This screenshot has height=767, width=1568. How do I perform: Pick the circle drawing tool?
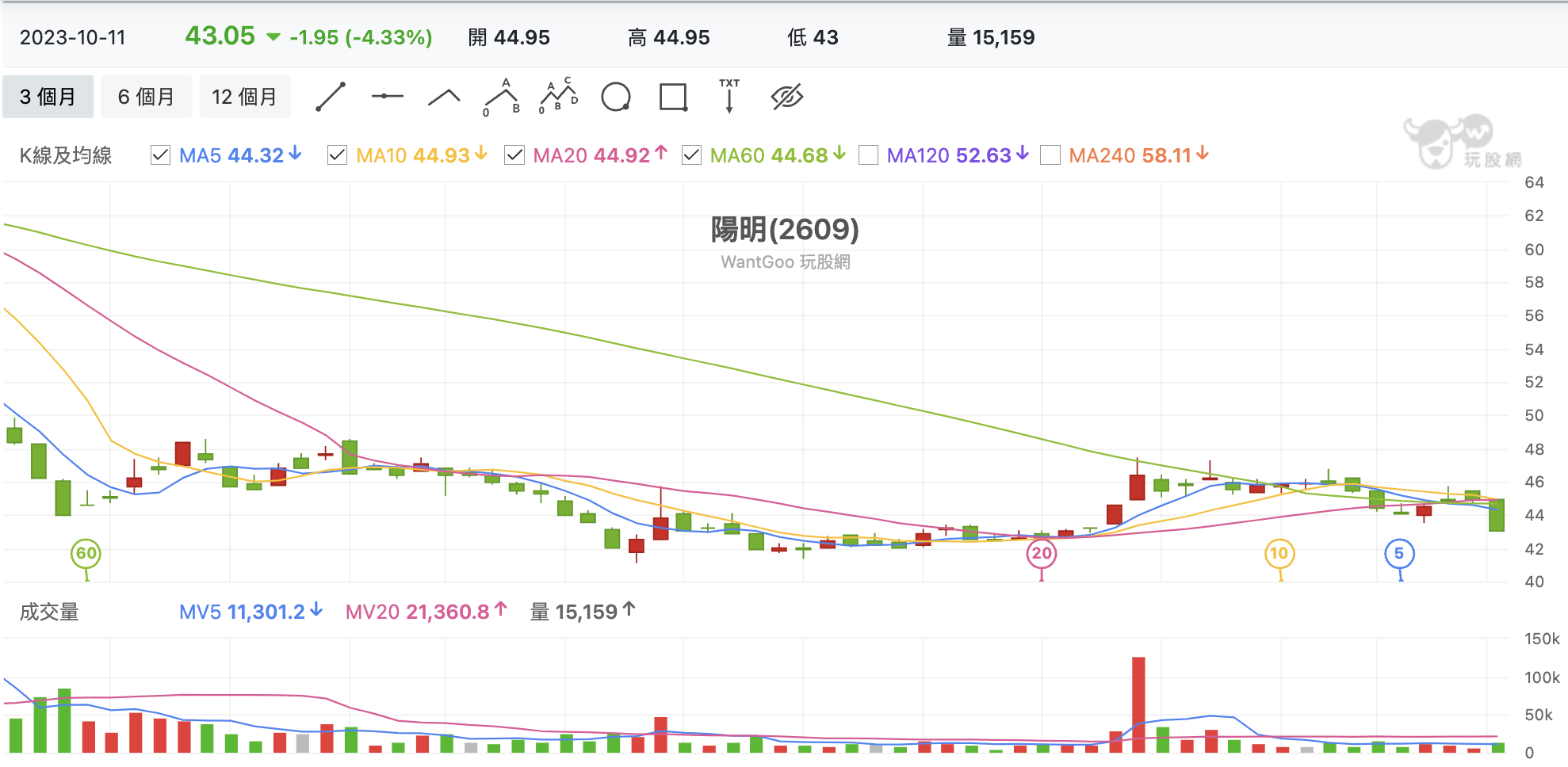tap(616, 97)
